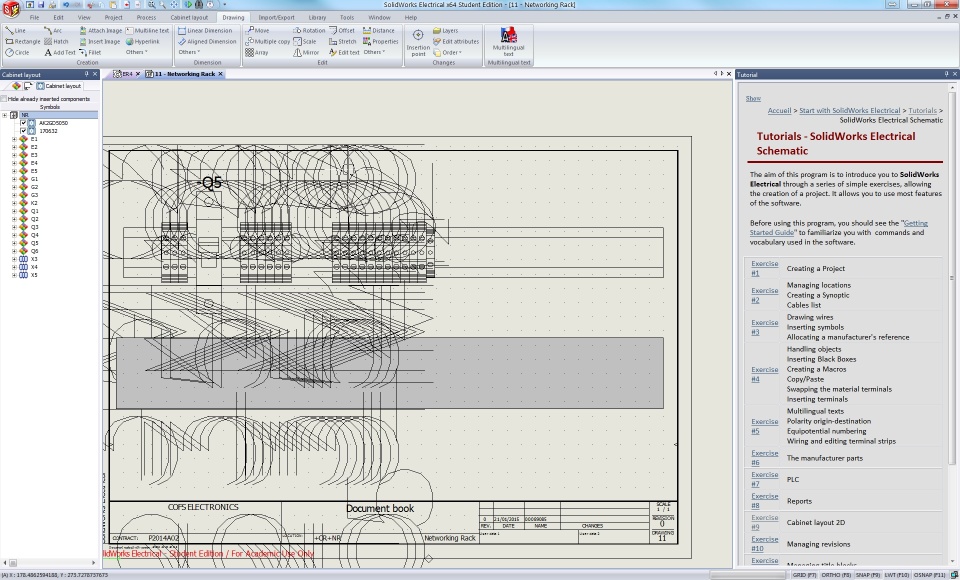960x580 pixels.
Task: Open the Library ribbon tab
Action: pyautogui.click(x=317, y=18)
